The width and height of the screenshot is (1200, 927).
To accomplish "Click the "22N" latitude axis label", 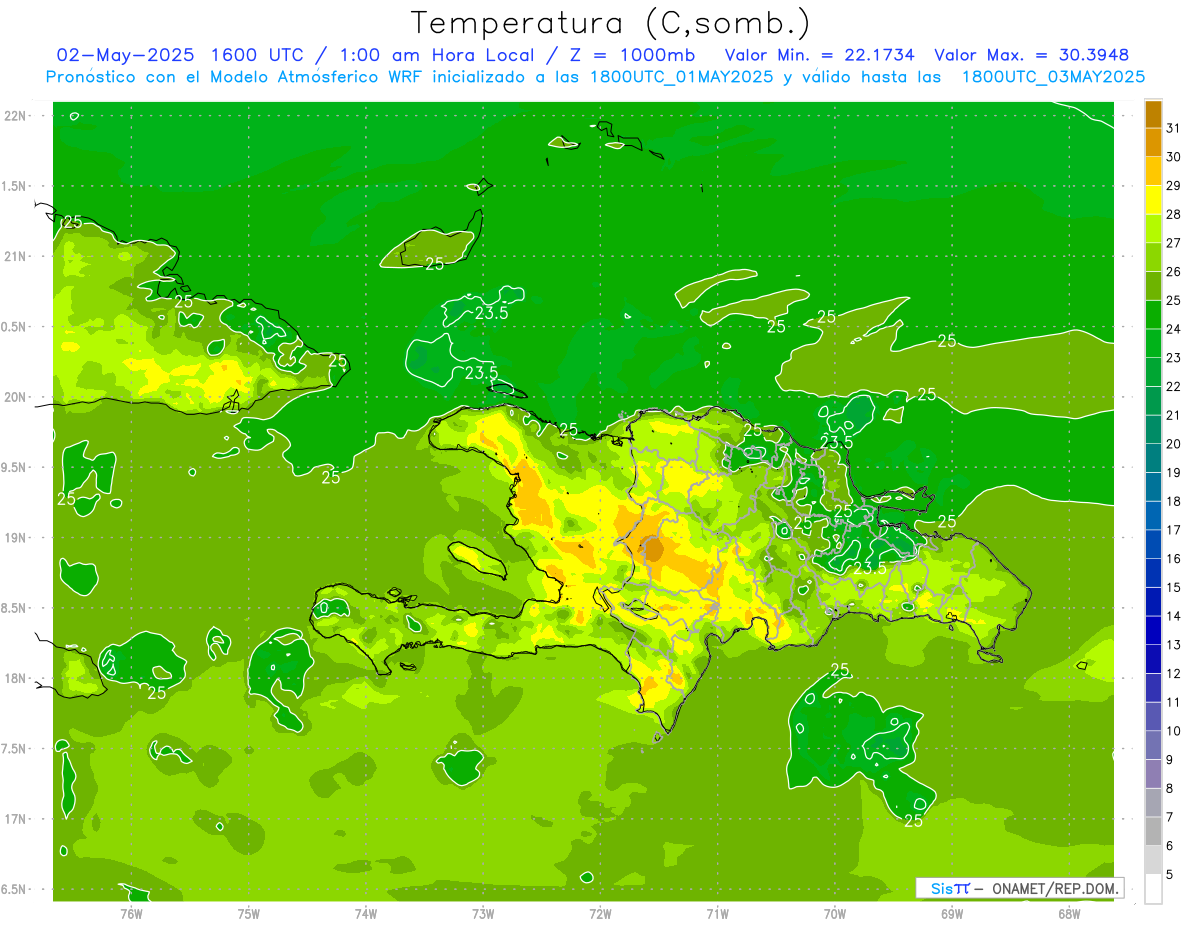I will pyautogui.click(x=17, y=116).
